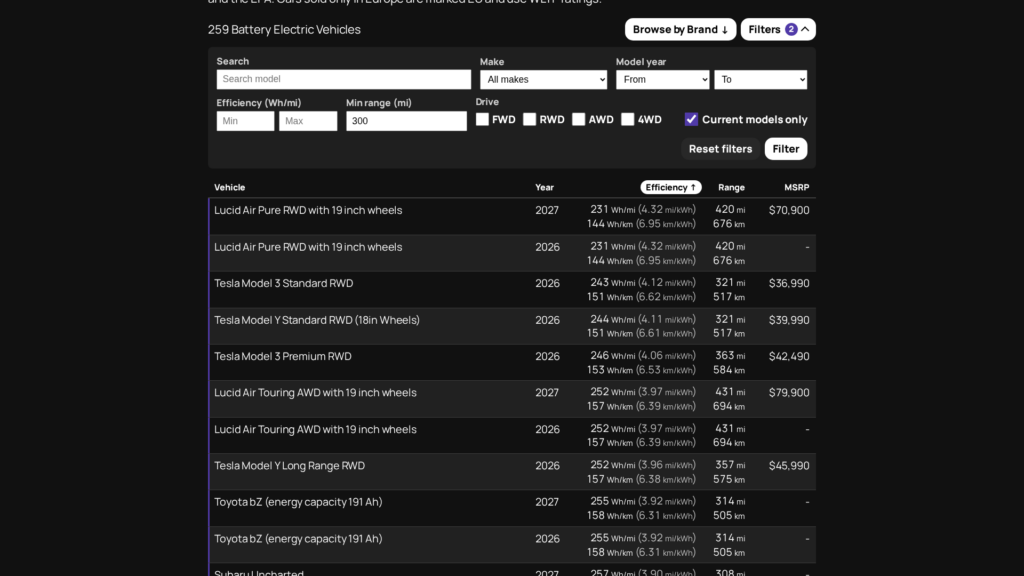Sort by the Vehicle column header
Screen dimensions: 1024x576
click(x=230, y=187)
